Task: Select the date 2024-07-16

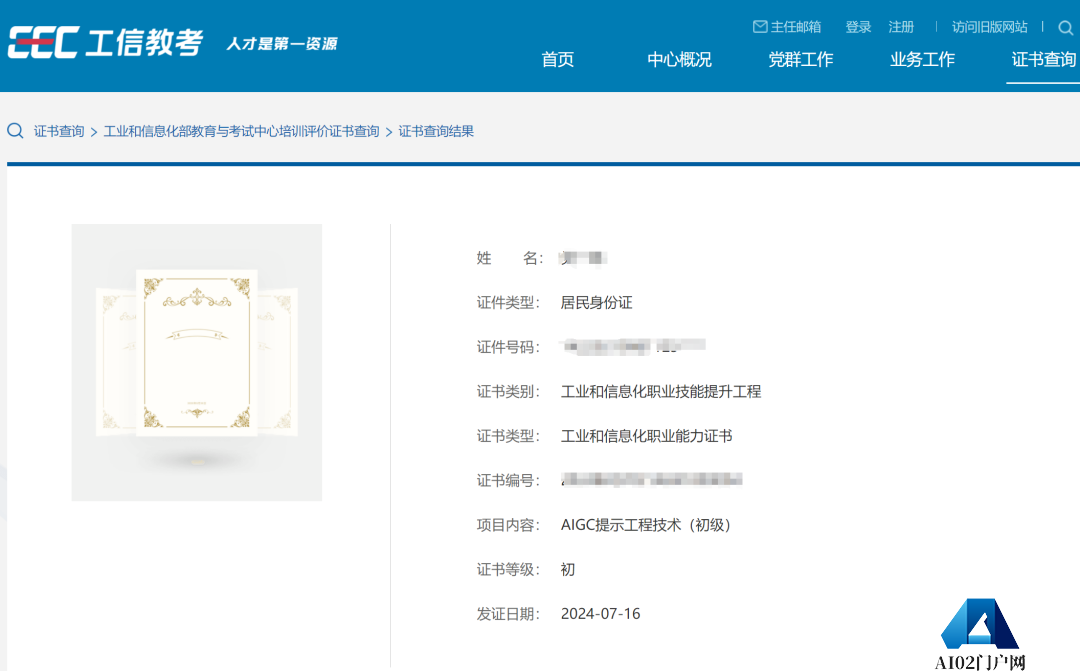Action: point(601,614)
